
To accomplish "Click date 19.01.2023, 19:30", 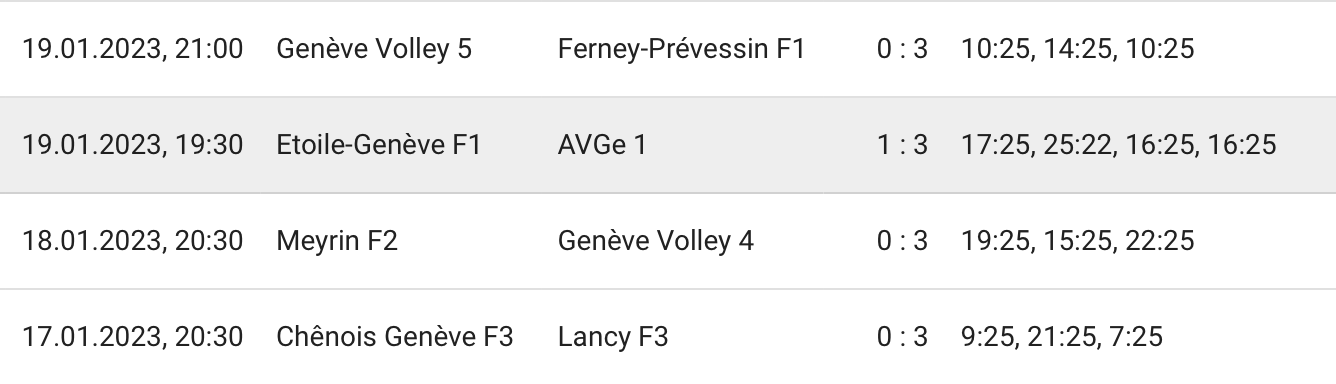I will tap(133, 145).
